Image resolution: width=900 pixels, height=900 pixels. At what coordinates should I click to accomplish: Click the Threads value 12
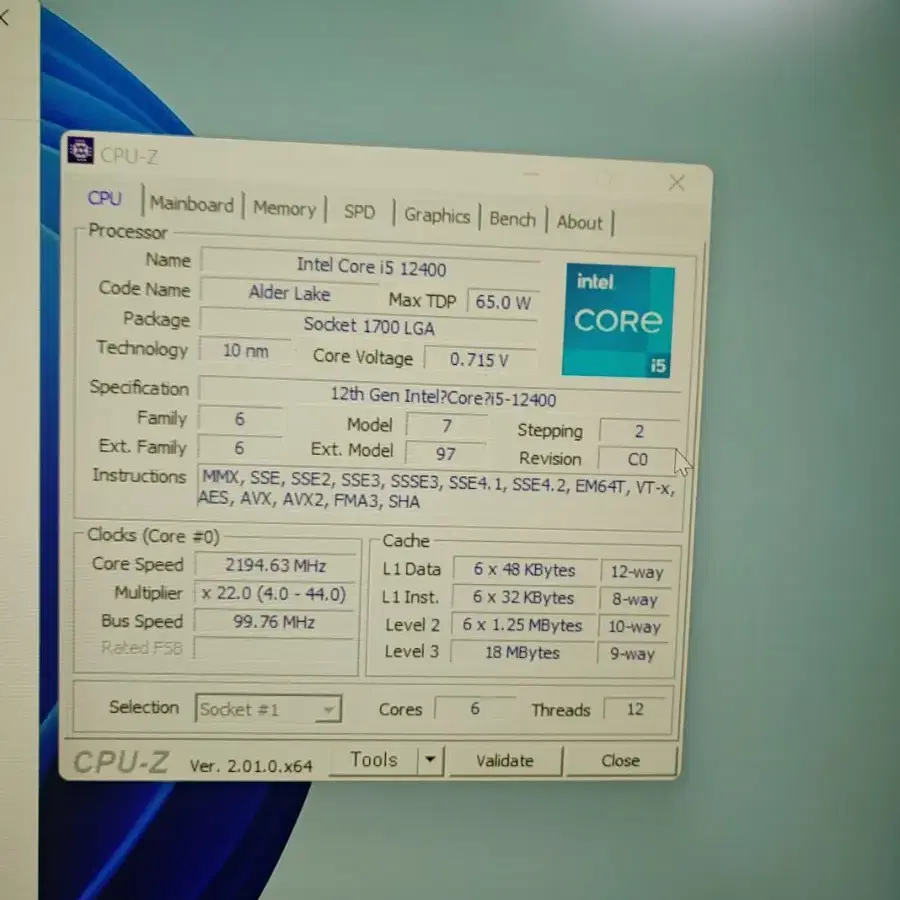click(x=635, y=709)
